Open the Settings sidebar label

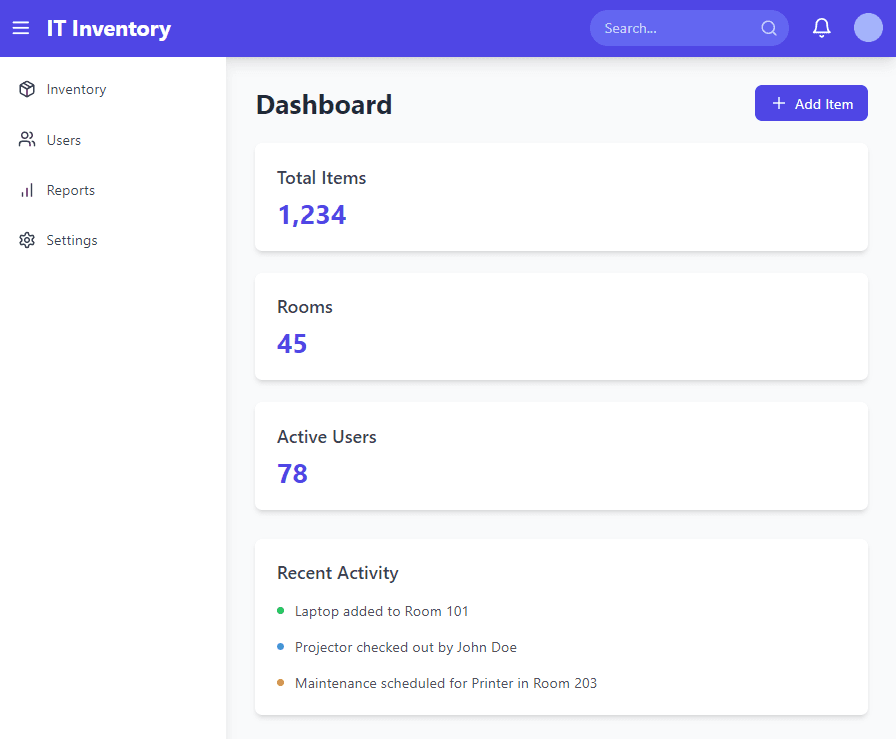72,240
